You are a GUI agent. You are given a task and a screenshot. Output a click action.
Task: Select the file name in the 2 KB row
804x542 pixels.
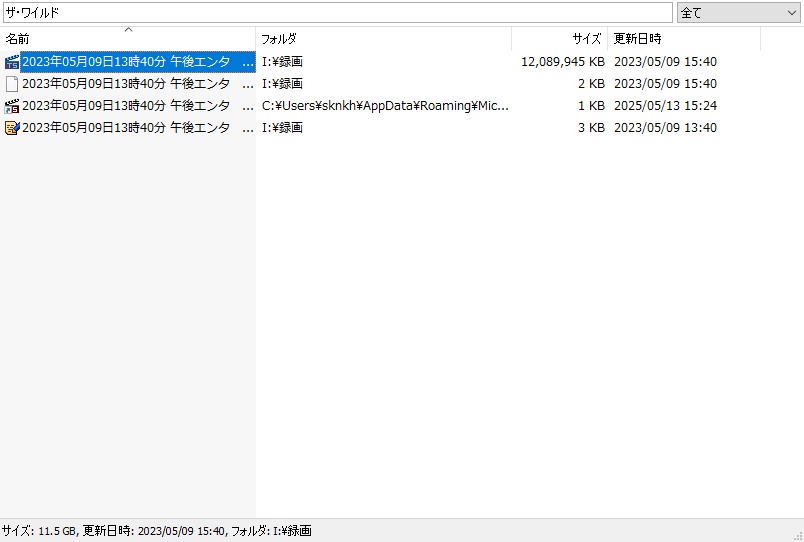click(x=138, y=84)
